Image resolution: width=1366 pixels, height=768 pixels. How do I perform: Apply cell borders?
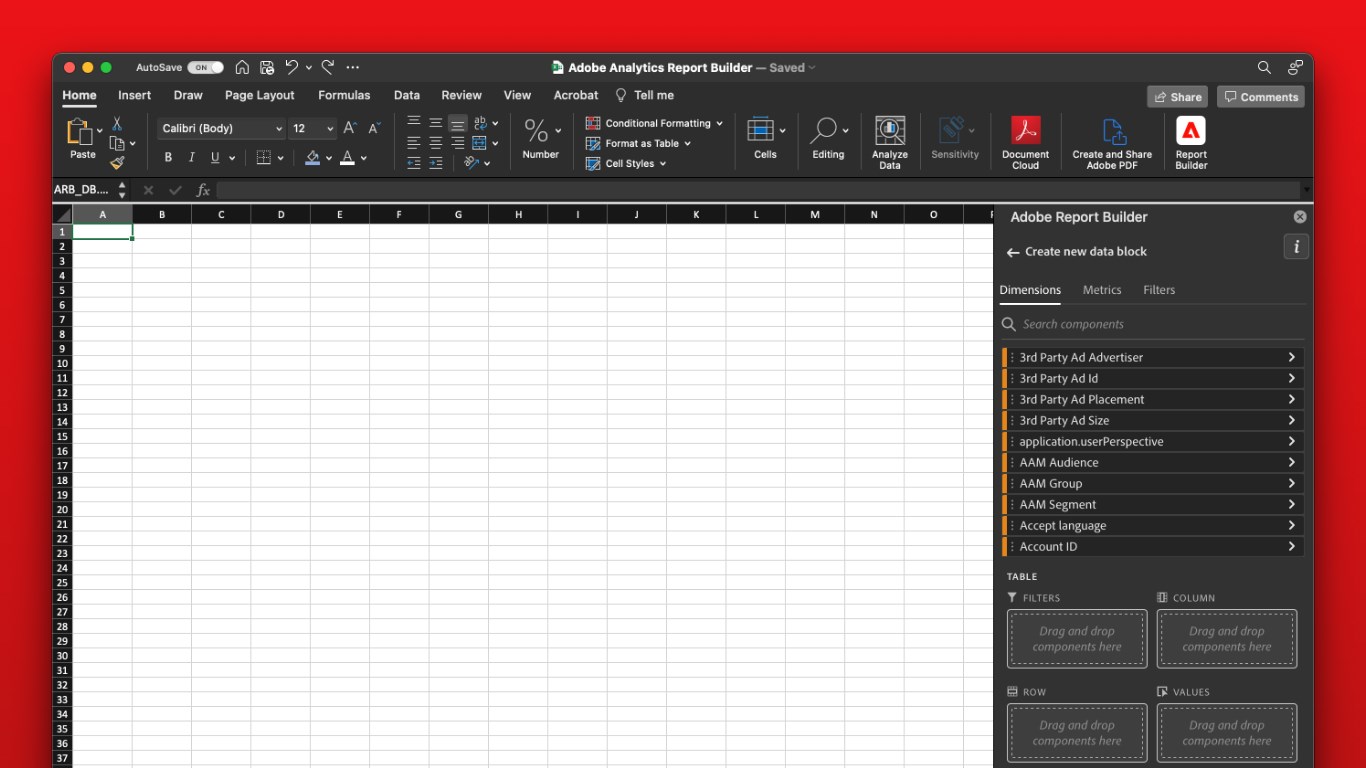tap(264, 157)
